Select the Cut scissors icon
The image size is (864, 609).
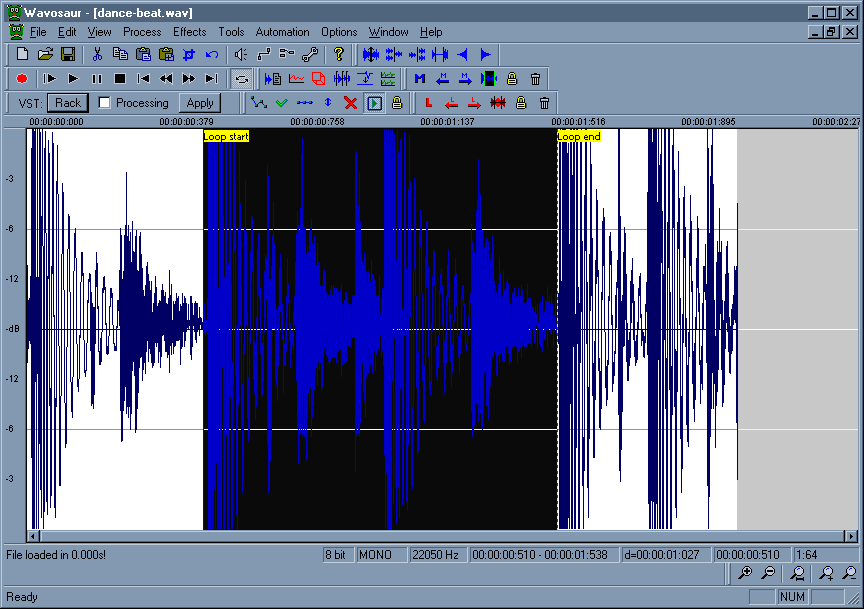98,54
